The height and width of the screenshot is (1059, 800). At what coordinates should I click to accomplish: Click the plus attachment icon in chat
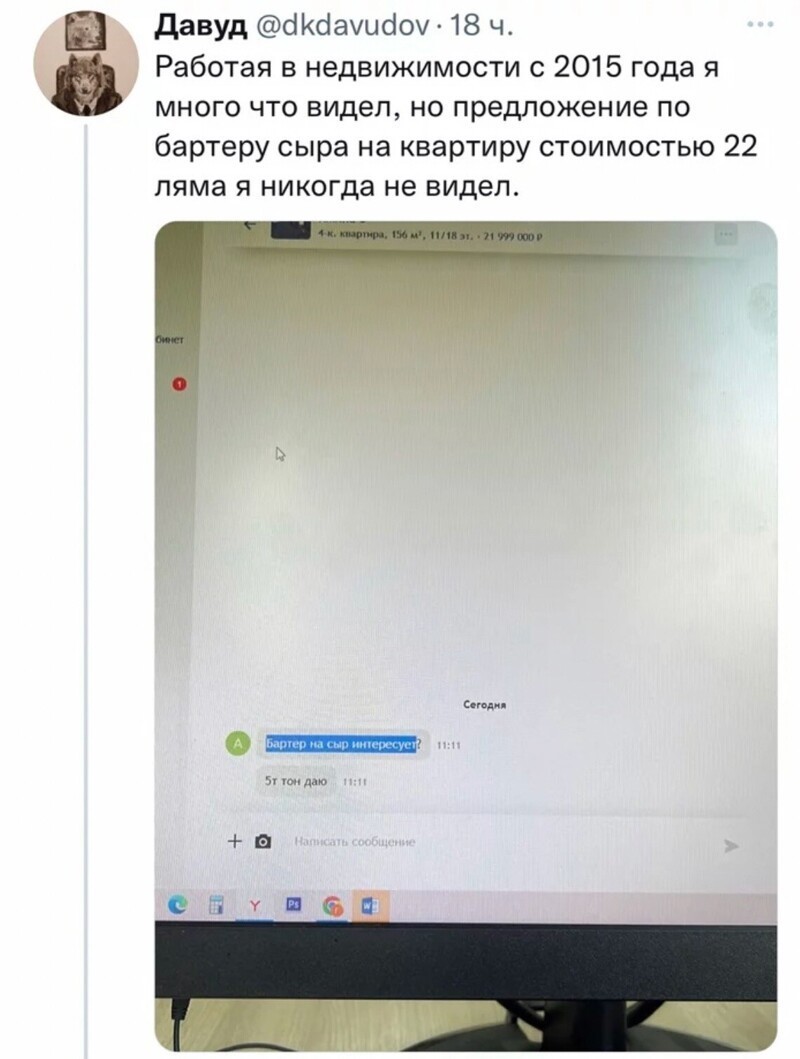pyautogui.click(x=234, y=842)
